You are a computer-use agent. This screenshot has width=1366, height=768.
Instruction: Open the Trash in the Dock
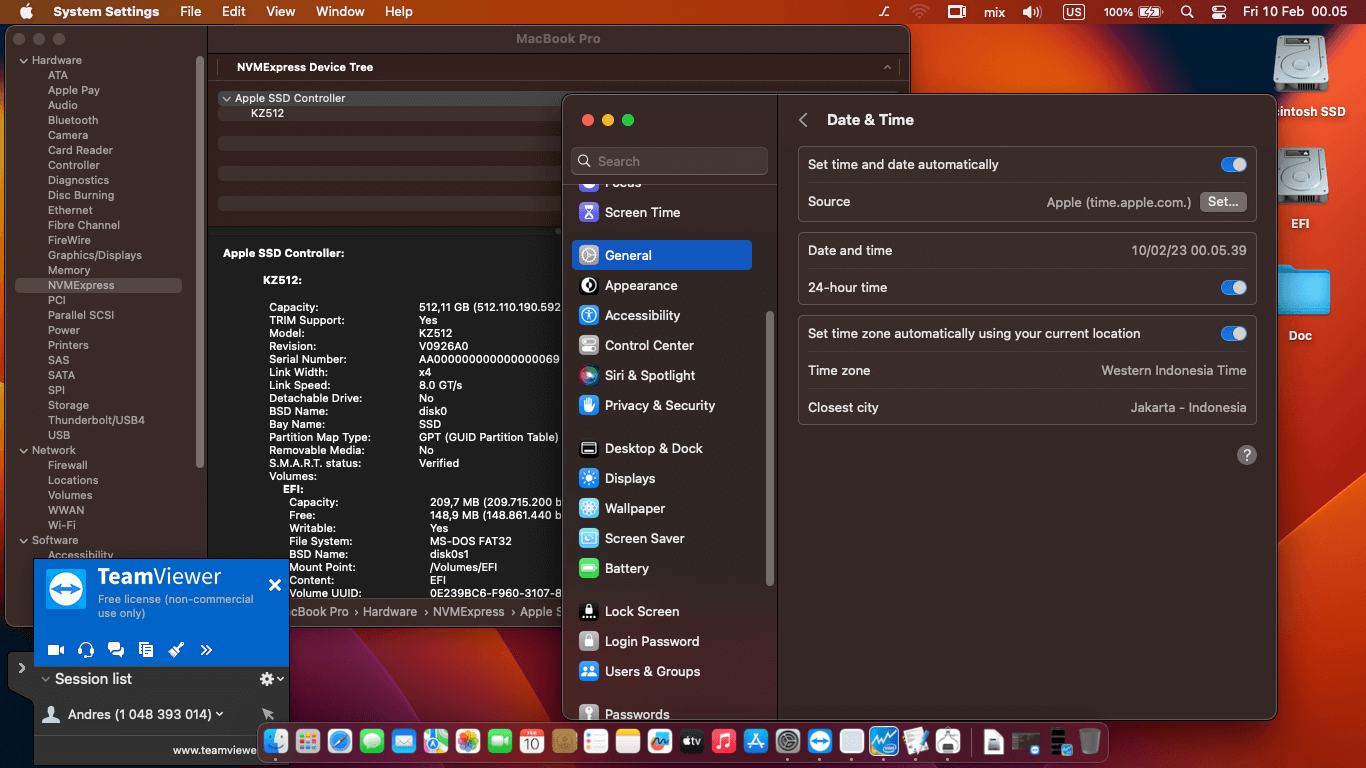click(x=1089, y=741)
